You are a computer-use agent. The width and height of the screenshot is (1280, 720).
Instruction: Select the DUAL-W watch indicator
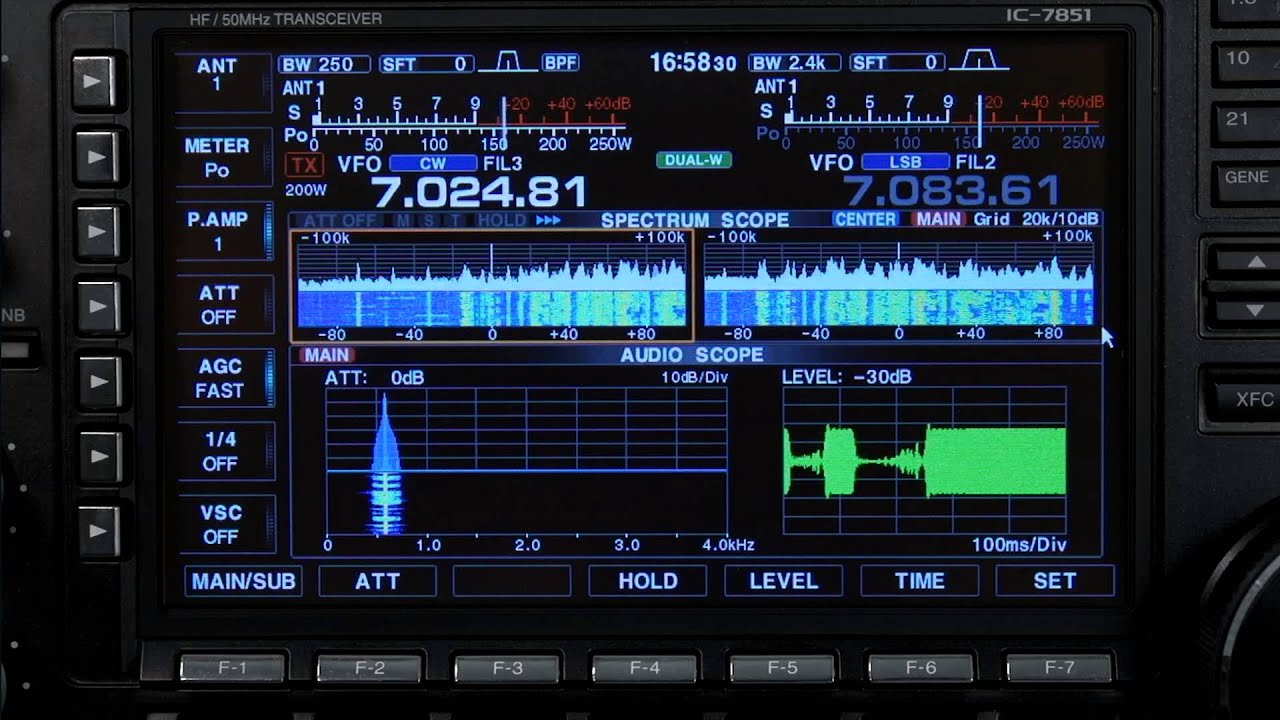coord(693,160)
